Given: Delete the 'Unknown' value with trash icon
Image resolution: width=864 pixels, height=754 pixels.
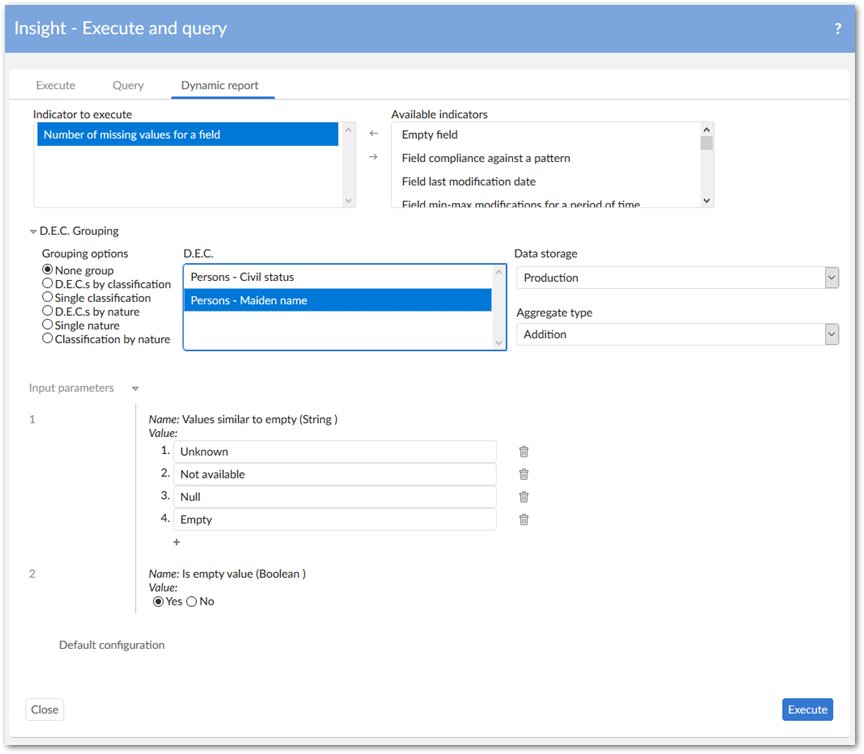Looking at the screenshot, I should [523, 452].
